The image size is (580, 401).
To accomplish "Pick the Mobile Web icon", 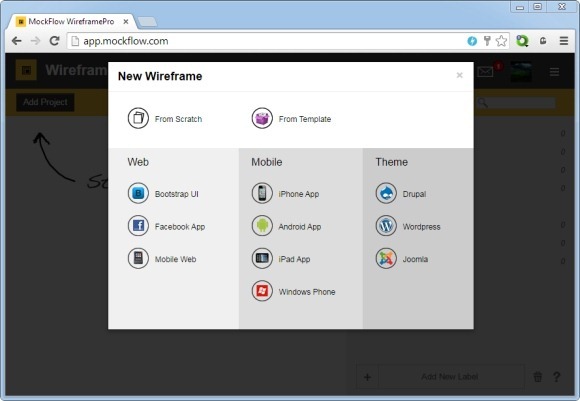I will click(138, 258).
